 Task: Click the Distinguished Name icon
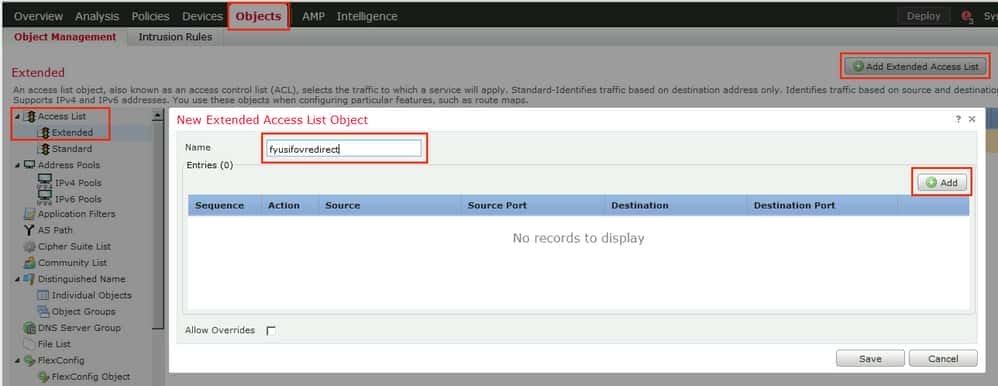point(29,279)
